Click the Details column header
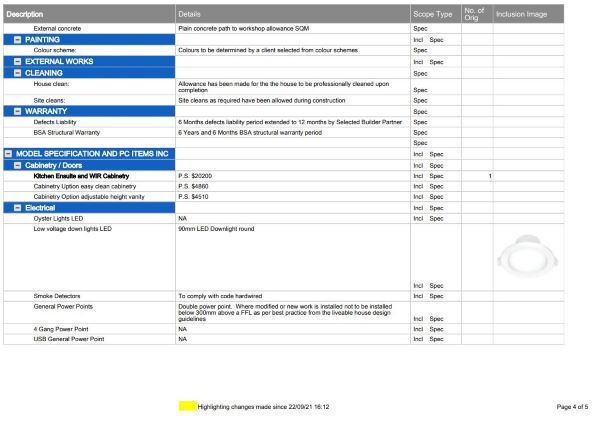 coord(293,14)
